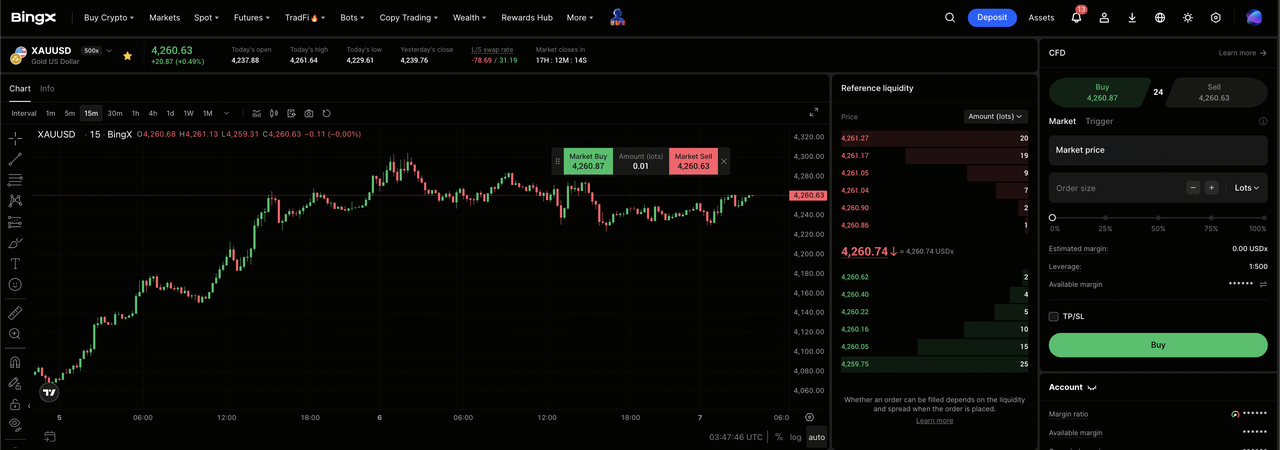Toggle auto scale on the chart
This screenshot has width=1280, height=450.
(x=817, y=437)
